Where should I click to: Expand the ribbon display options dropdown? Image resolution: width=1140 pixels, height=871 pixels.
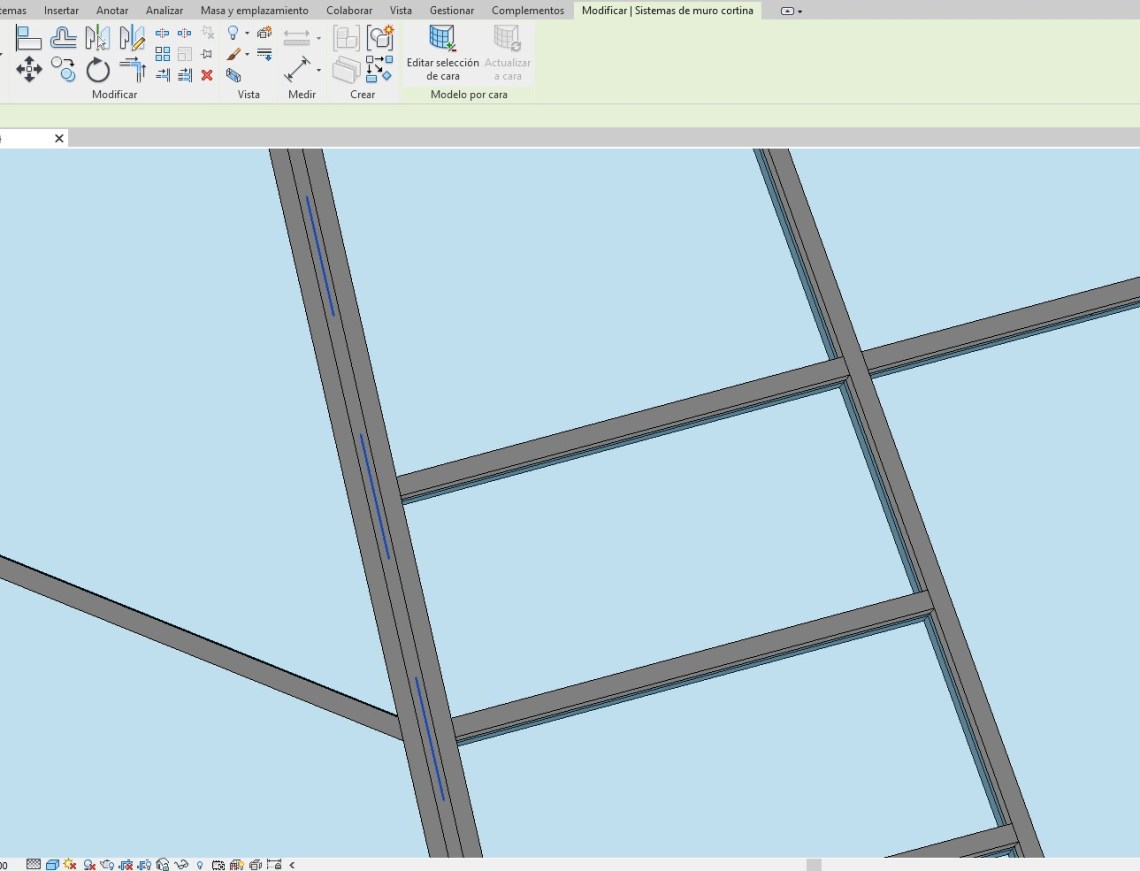coord(799,11)
